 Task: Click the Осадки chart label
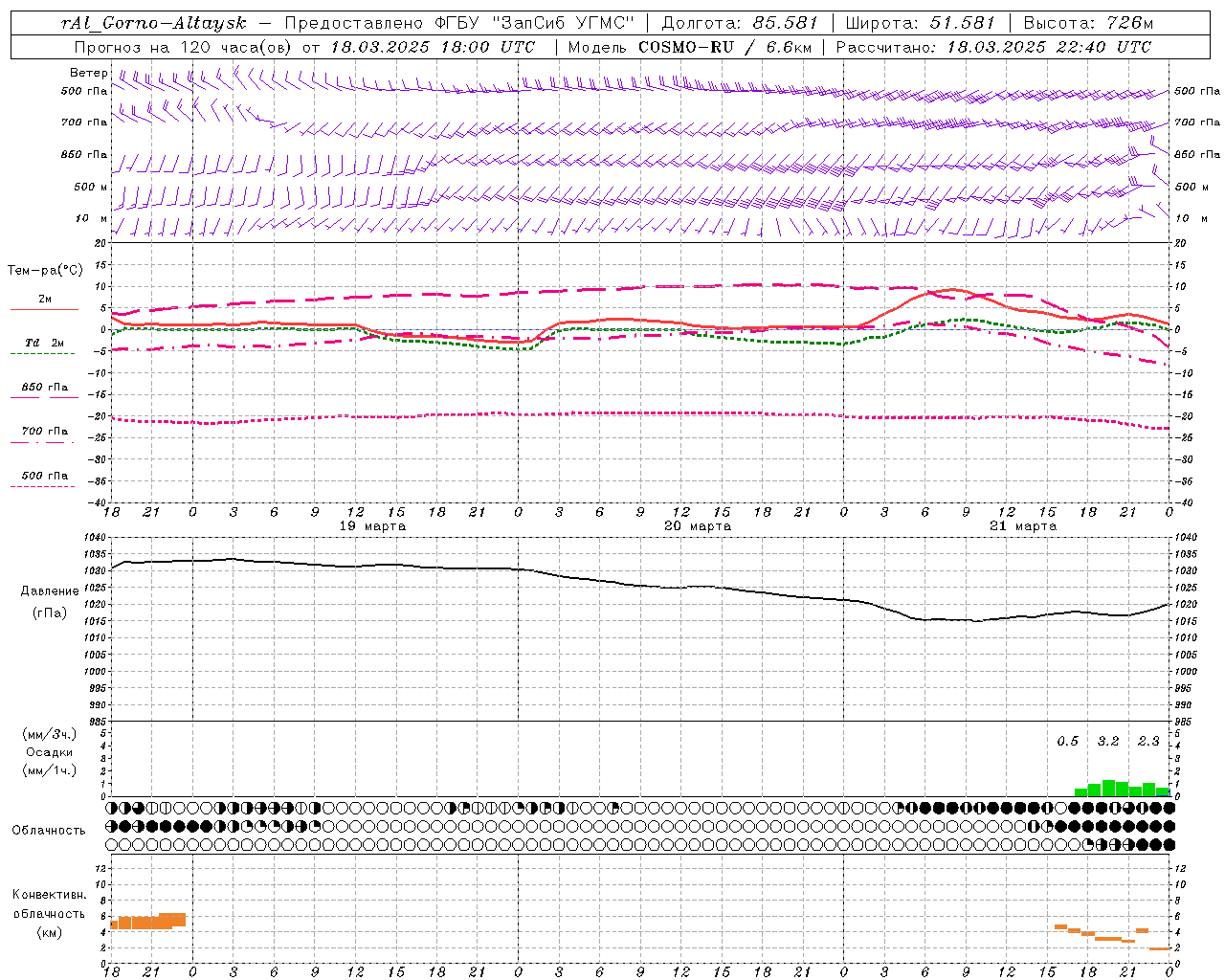pos(50,752)
